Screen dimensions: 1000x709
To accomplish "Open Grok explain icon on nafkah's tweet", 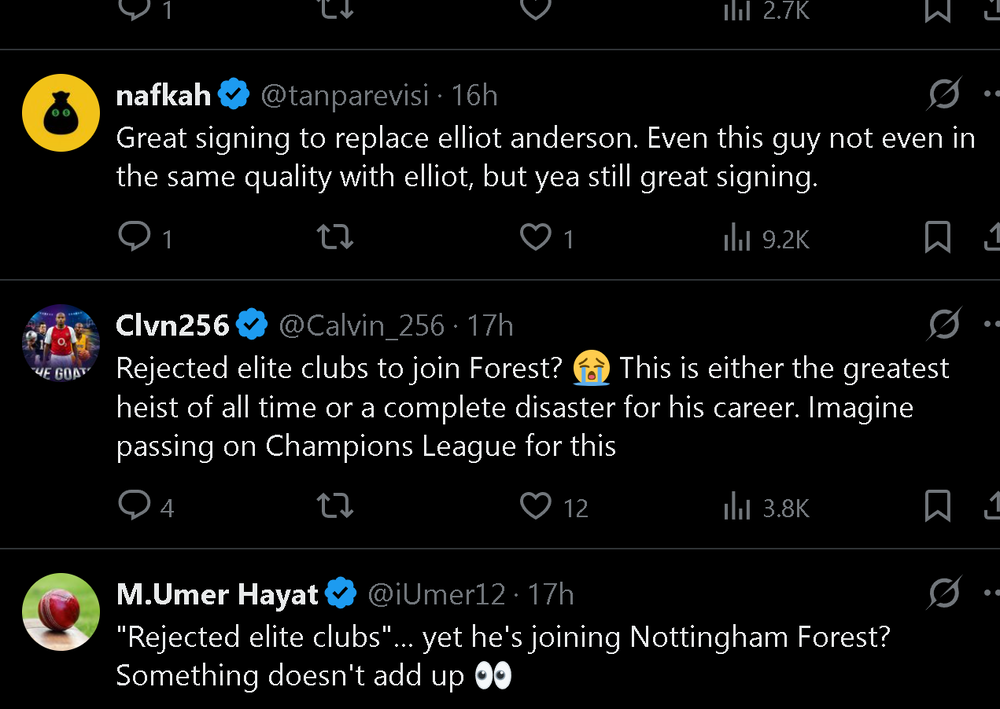I will tap(944, 94).
